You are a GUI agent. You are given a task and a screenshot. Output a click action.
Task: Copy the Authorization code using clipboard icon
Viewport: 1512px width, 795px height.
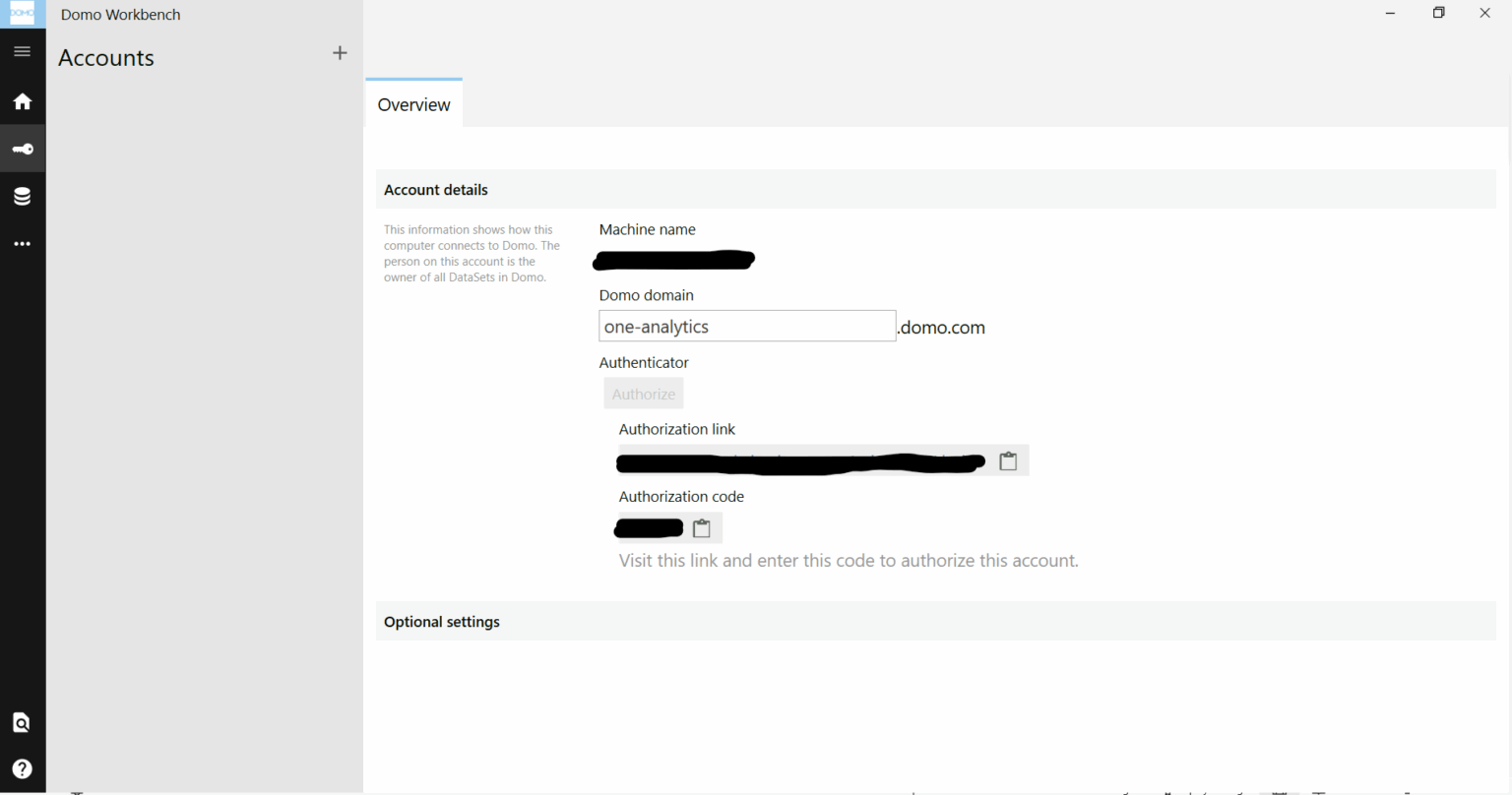click(701, 527)
